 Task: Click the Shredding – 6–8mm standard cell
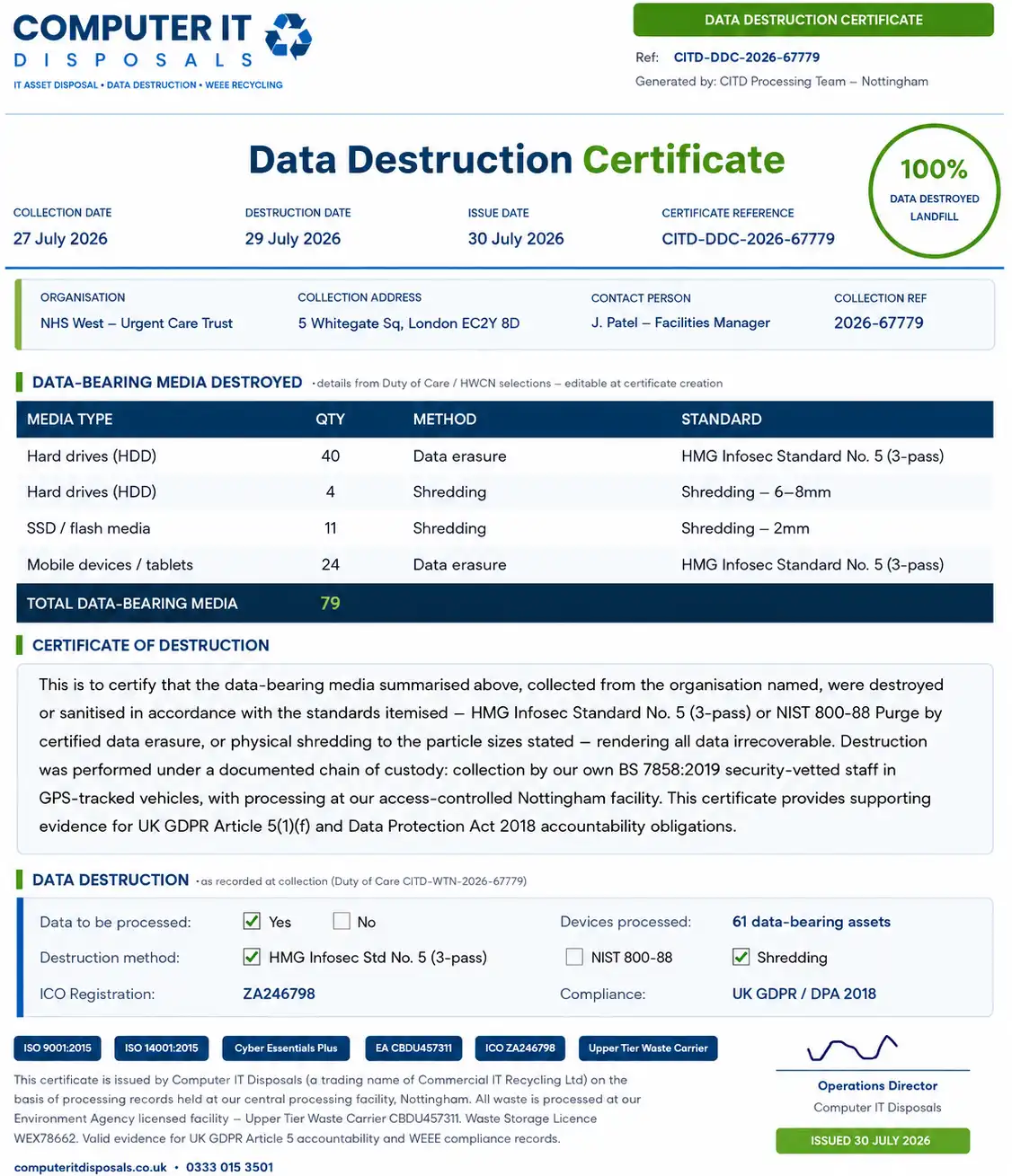756,492
